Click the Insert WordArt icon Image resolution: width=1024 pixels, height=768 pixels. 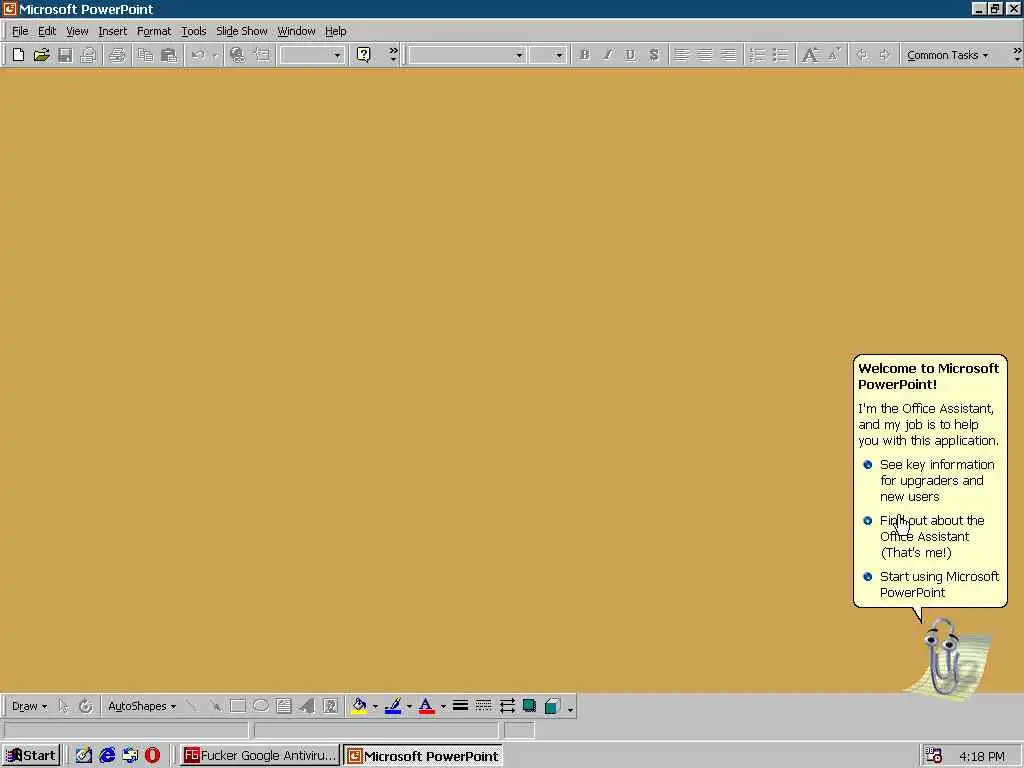(306, 706)
